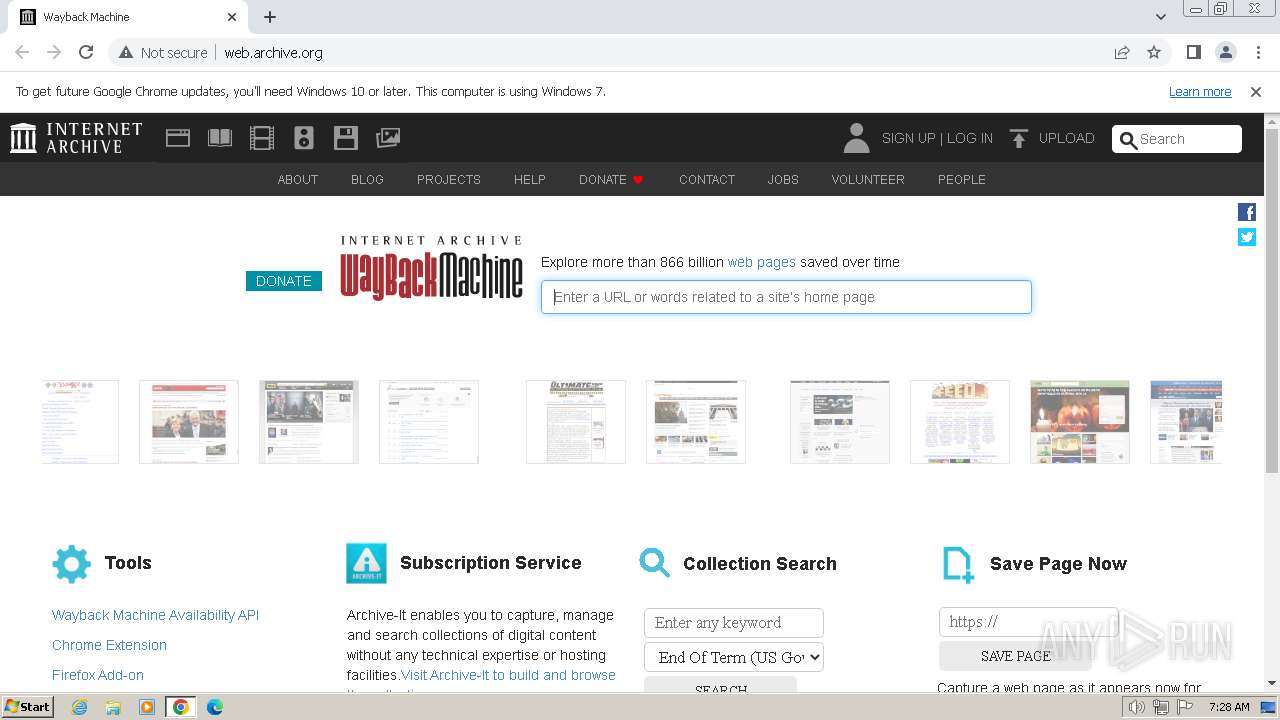Open the End Of Term collection dropdown

pos(734,657)
